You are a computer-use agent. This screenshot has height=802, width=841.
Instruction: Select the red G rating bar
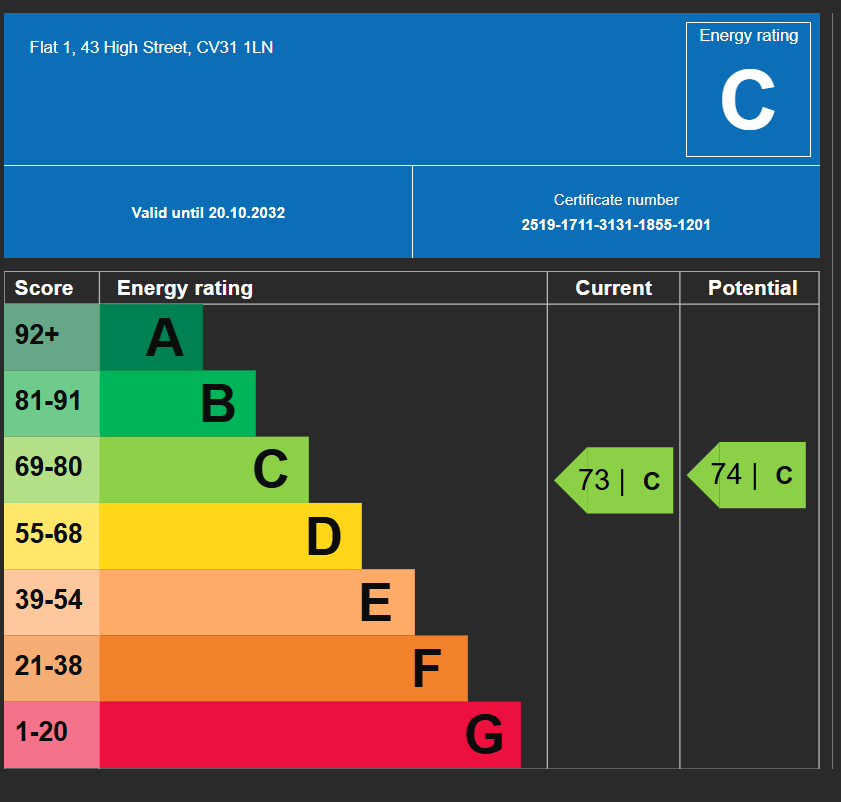tap(310, 735)
